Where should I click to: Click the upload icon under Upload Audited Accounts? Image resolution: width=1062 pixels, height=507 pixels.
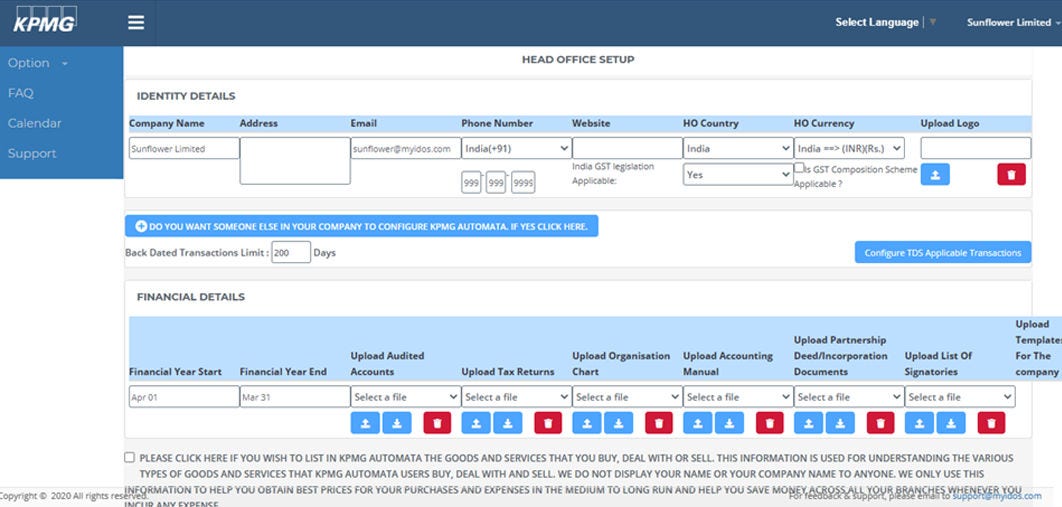(x=365, y=423)
